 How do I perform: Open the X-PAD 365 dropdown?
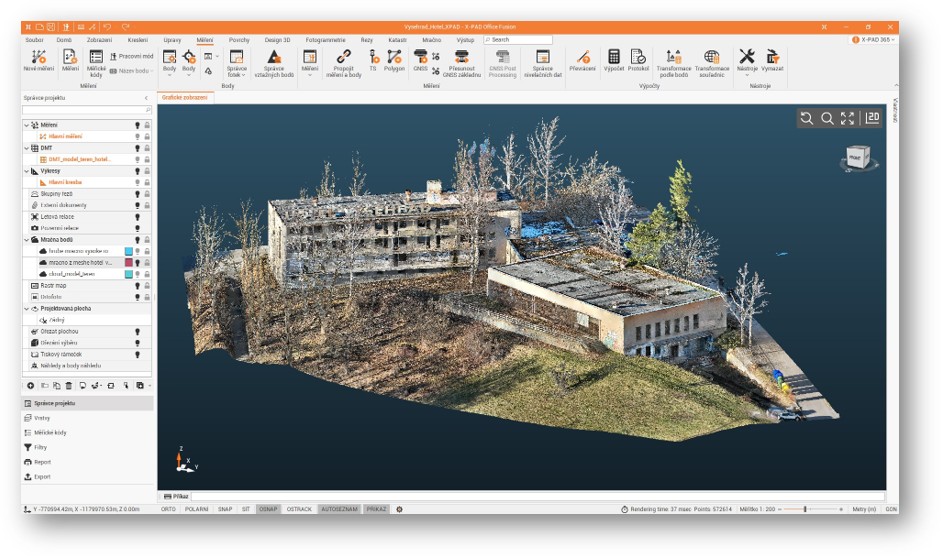873,40
